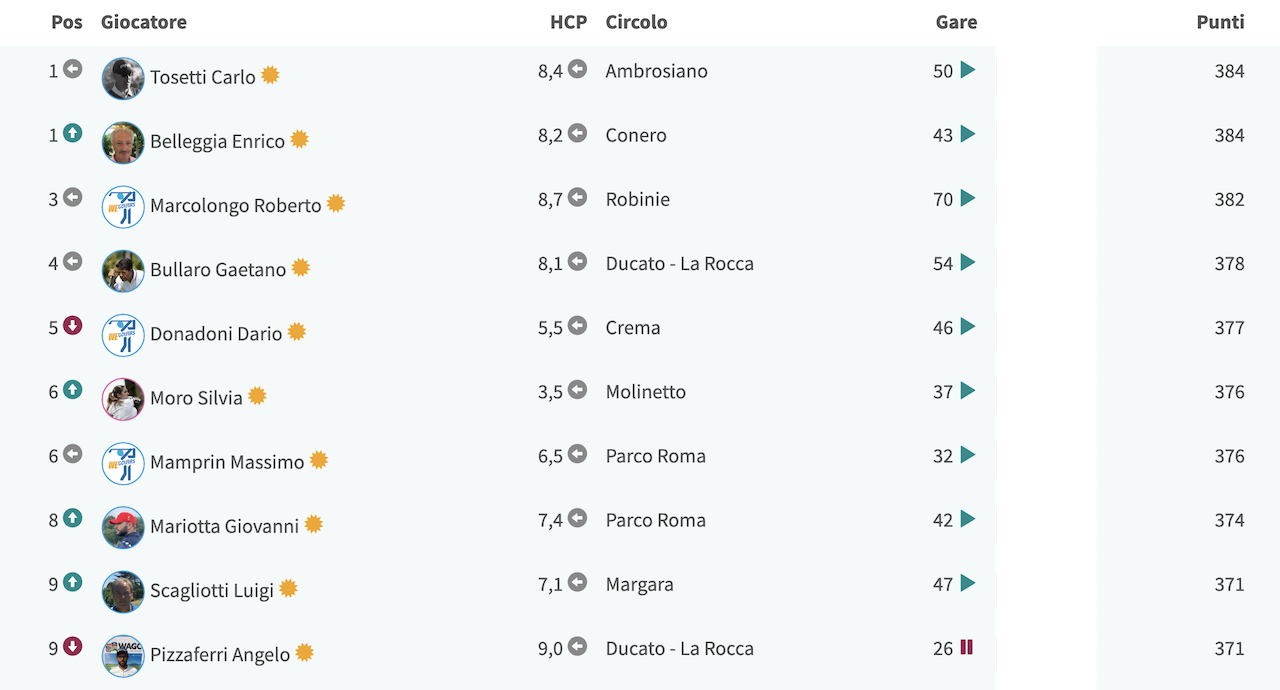Image resolution: width=1280 pixels, height=690 pixels.
Task: Click the gold star badge after Moro Silvia
Action: pos(257,396)
